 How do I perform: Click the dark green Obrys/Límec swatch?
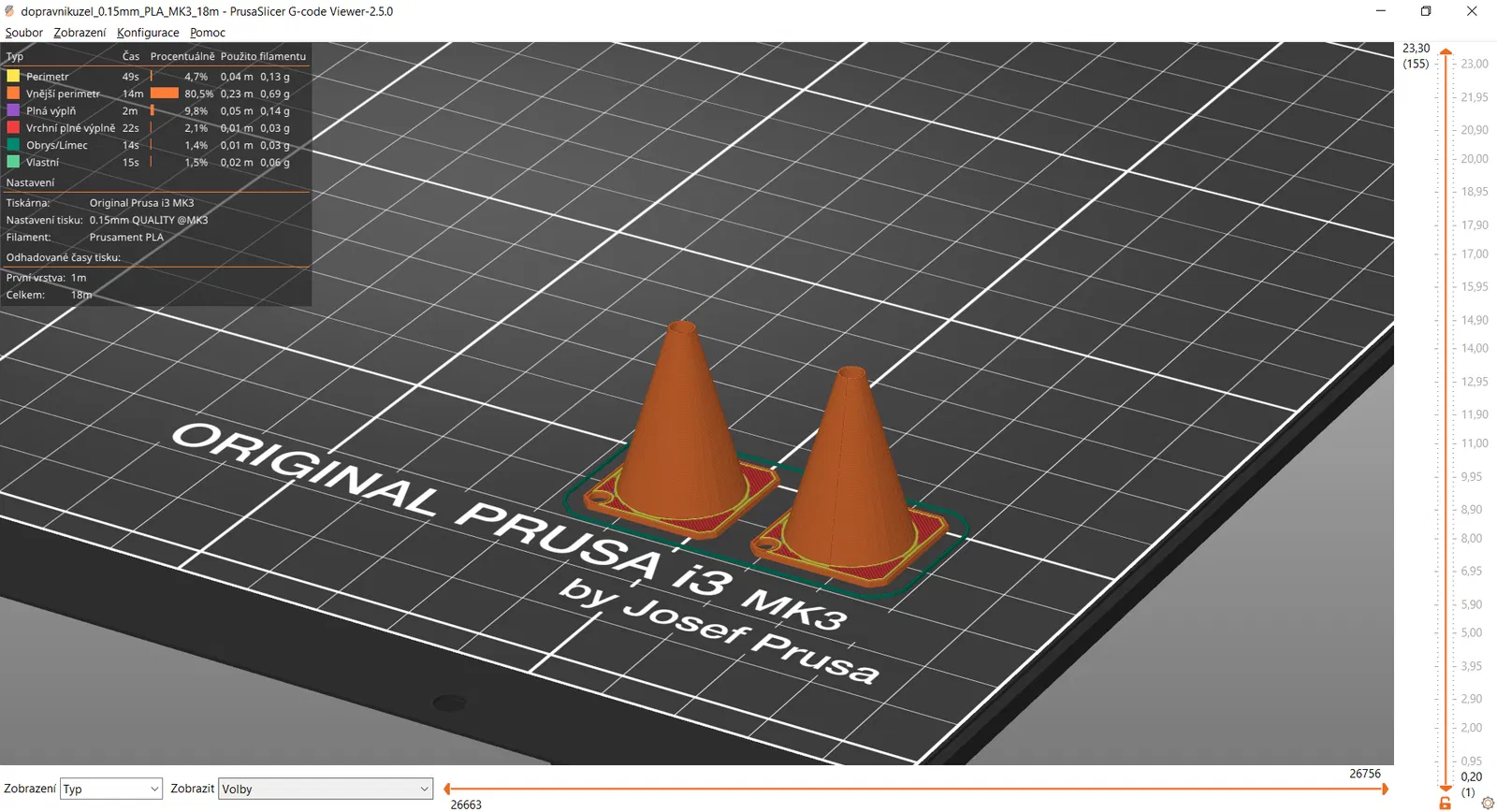(13, 144)
